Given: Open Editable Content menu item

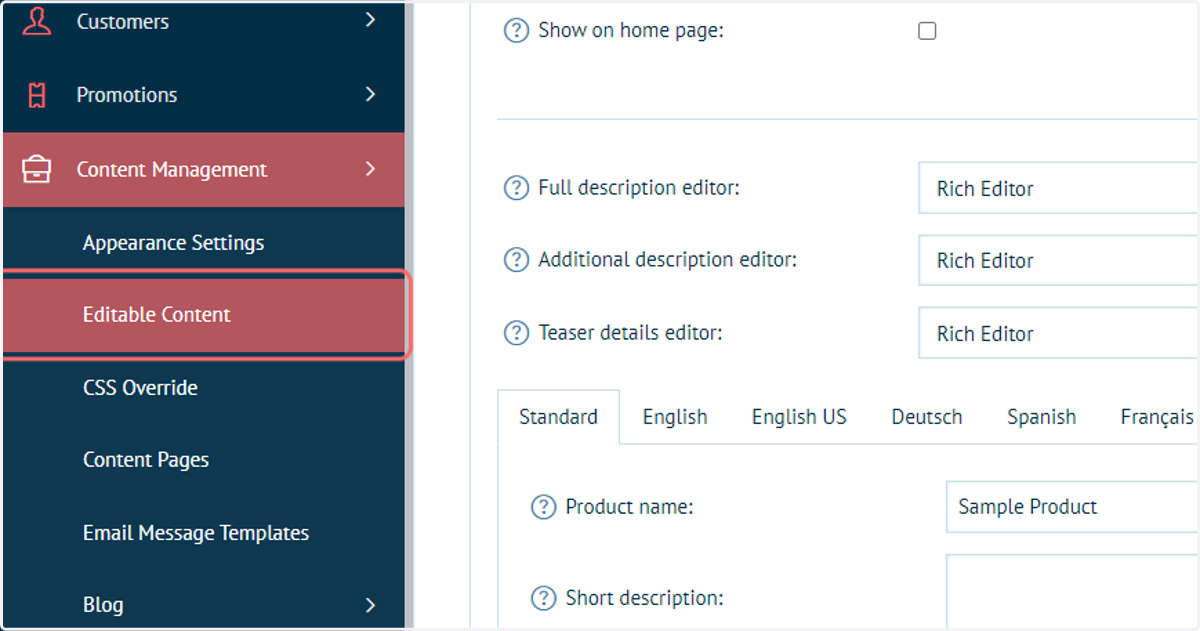Looking at the screenshot, I should (203, 315).
